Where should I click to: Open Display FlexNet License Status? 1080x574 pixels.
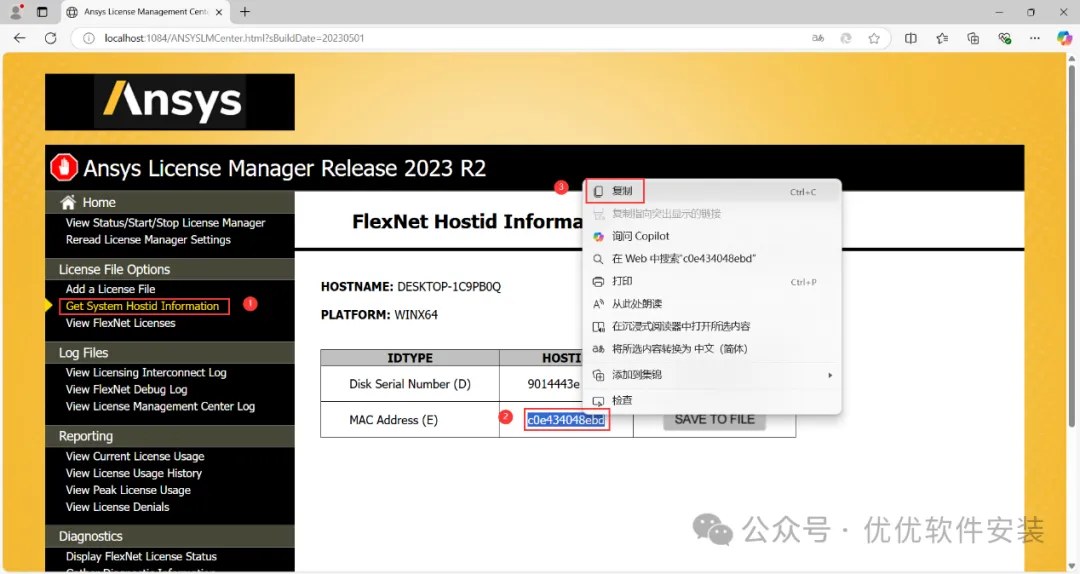(141, 557)
